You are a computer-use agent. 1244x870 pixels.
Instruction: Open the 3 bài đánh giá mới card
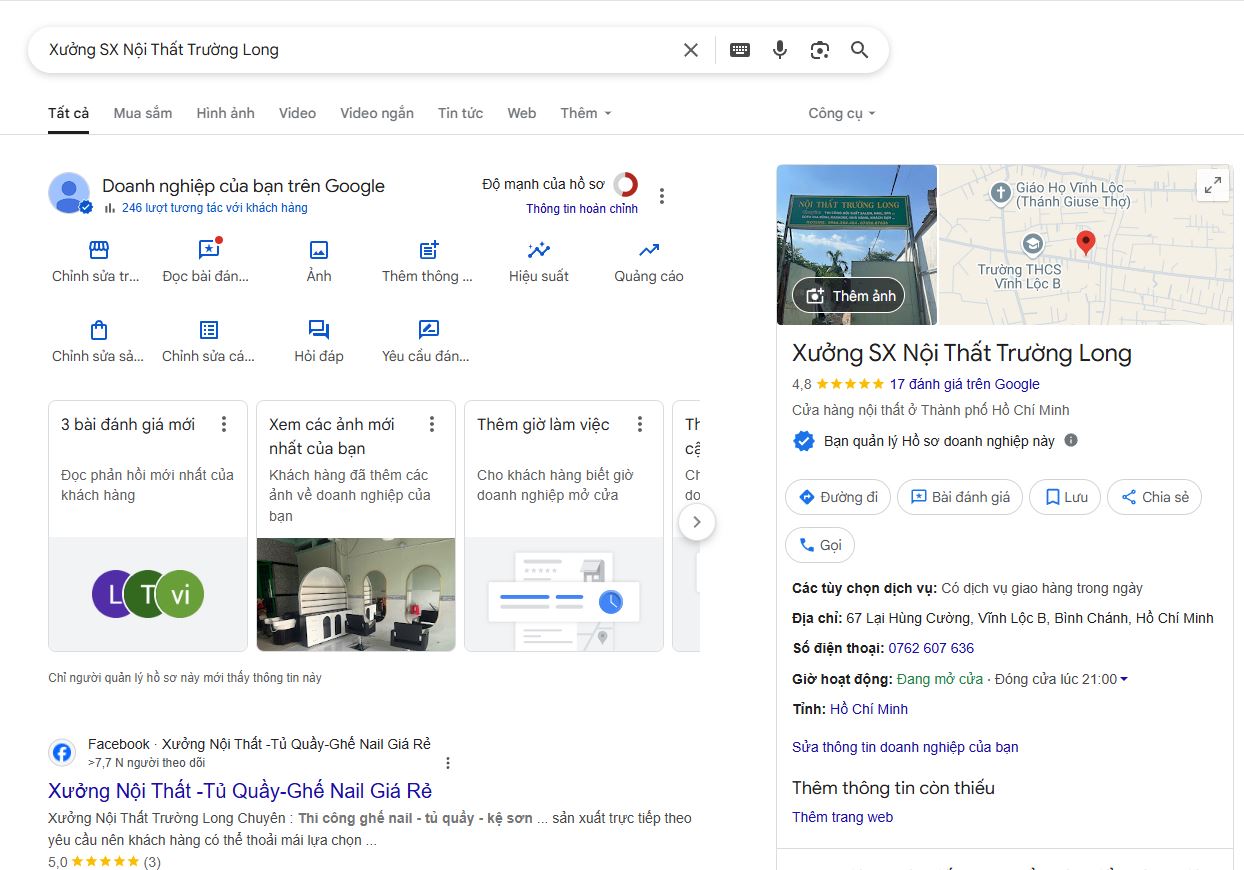148,526
